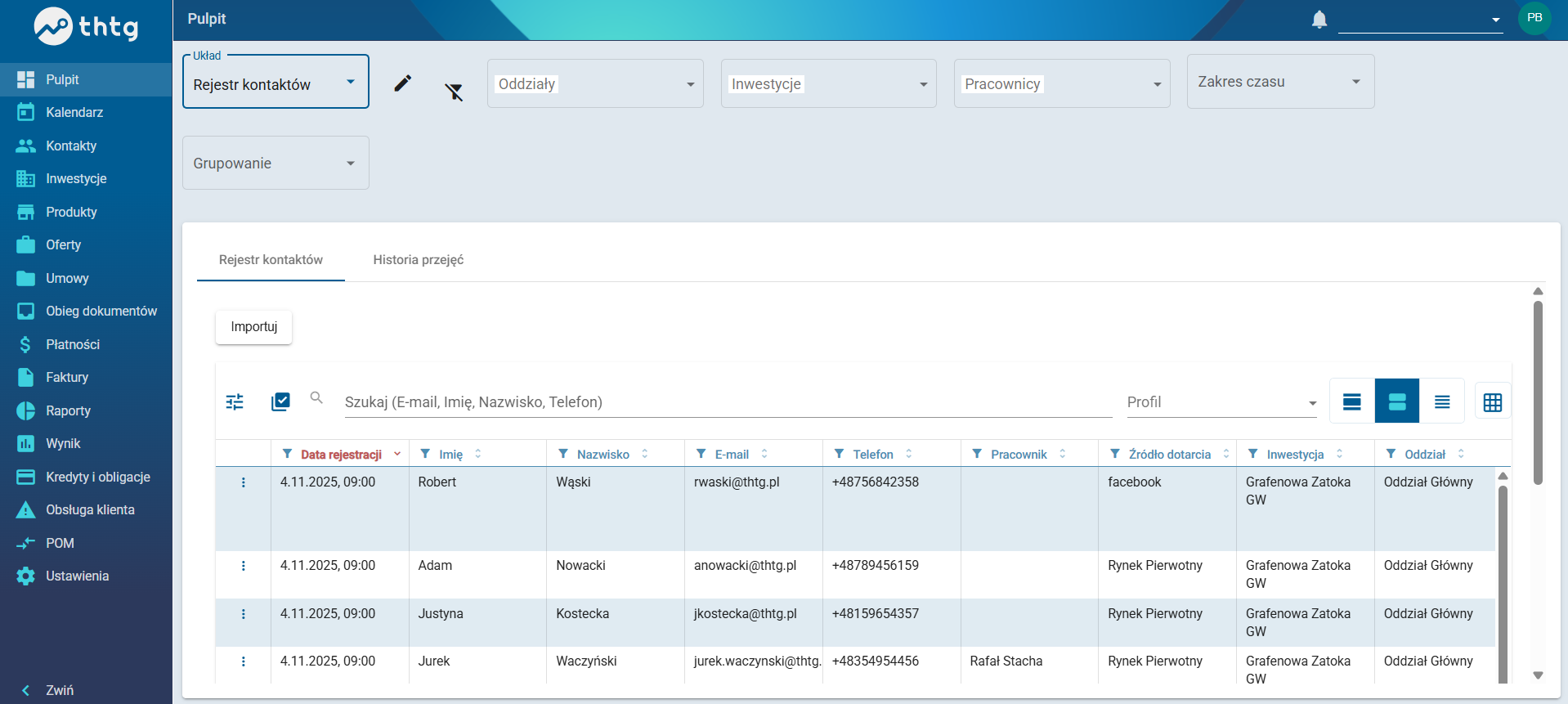The width and height of the screenshot is (1568, 704).
Task: Filter by the Nazwisko column funnel icon
Action: coord(563,454)
